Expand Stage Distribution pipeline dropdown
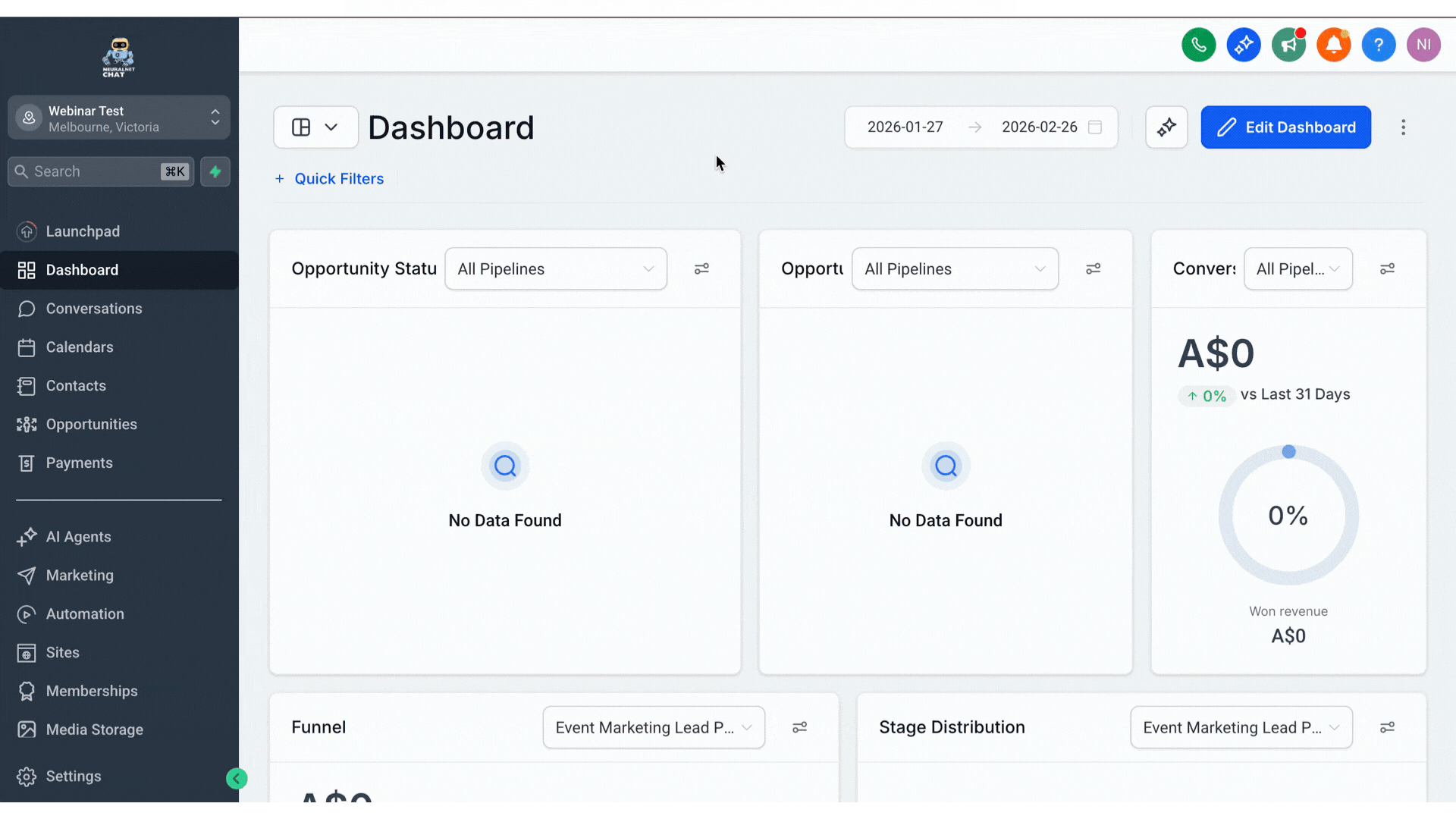This screenshot has height=819, width=1456. [1241, 727]
